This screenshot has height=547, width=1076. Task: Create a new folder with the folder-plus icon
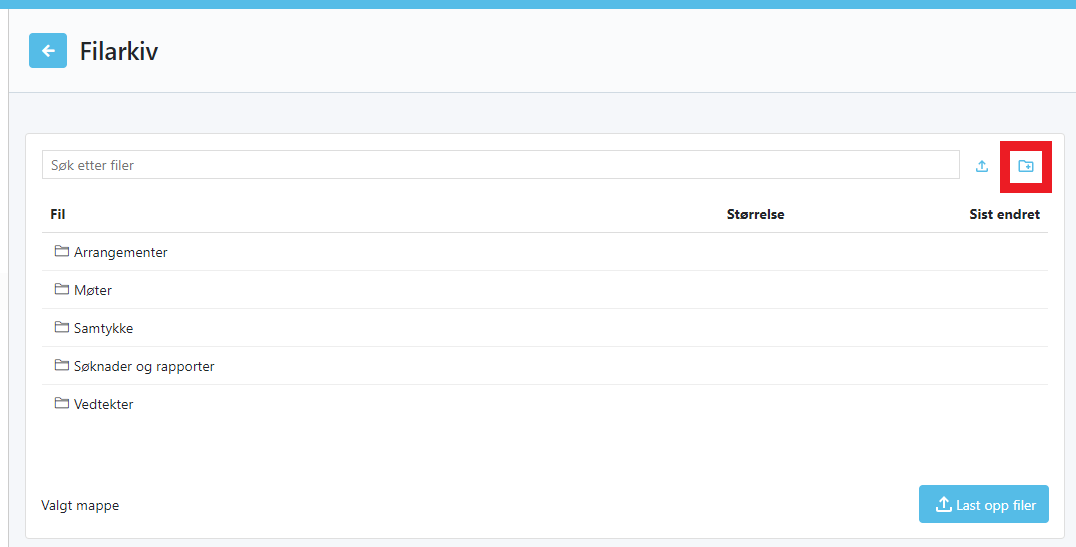coord(1025,166)
